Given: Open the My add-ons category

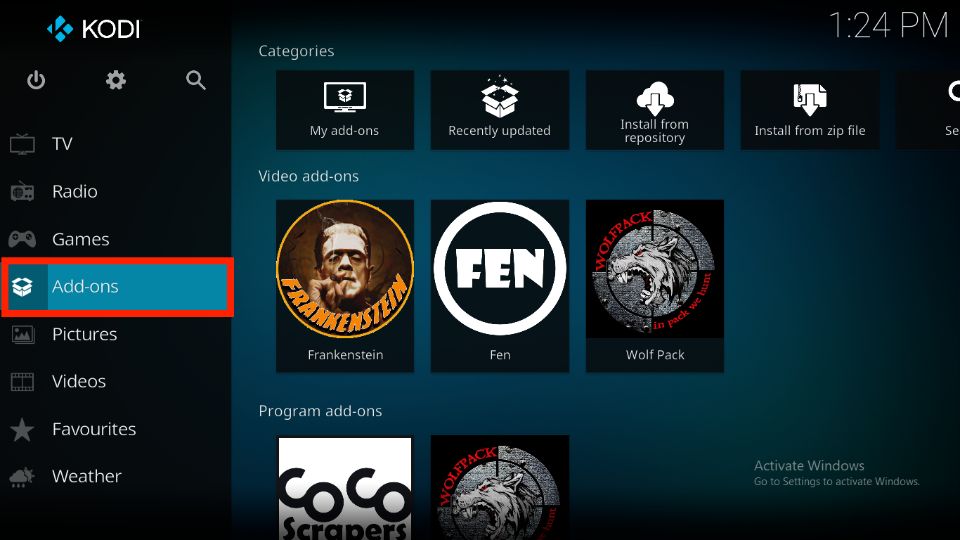Looking at the screenshot, I should click(345, 110).
